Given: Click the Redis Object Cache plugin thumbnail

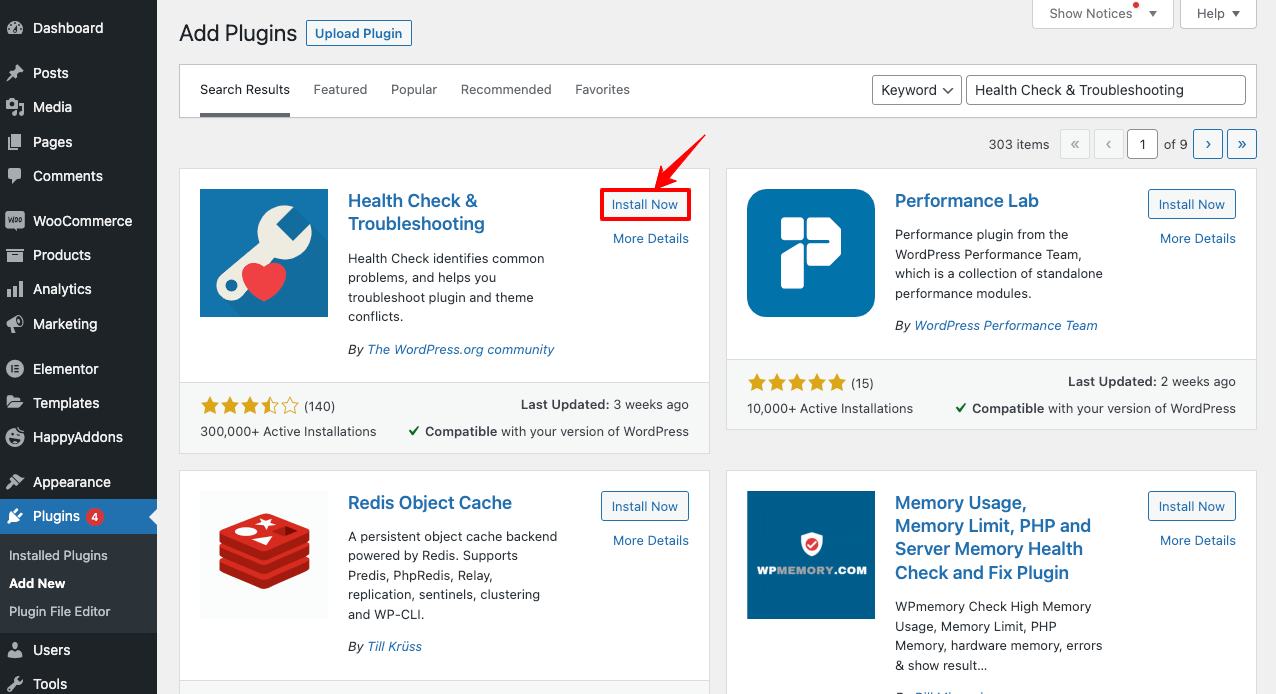Looking at the screenshot, I should [x=264, y=555].
